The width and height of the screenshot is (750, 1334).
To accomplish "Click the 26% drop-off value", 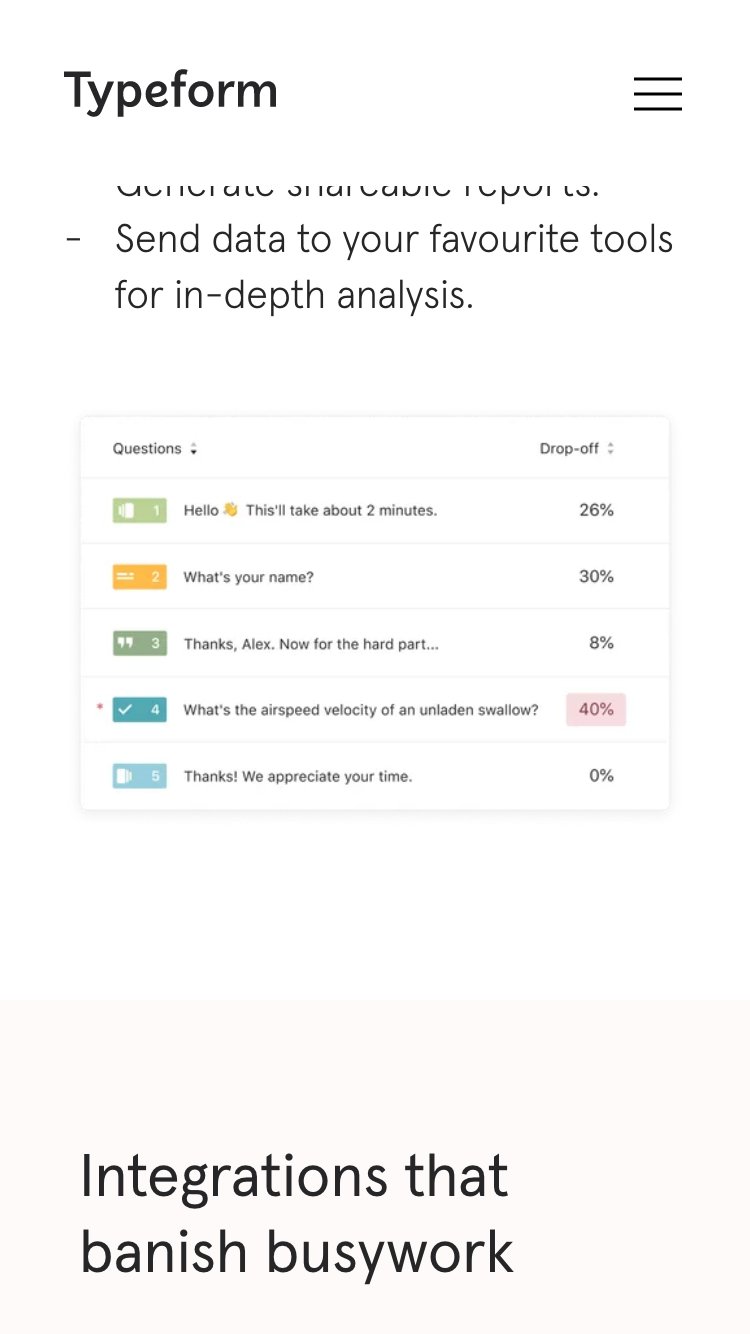I will [x=596, y=510].
